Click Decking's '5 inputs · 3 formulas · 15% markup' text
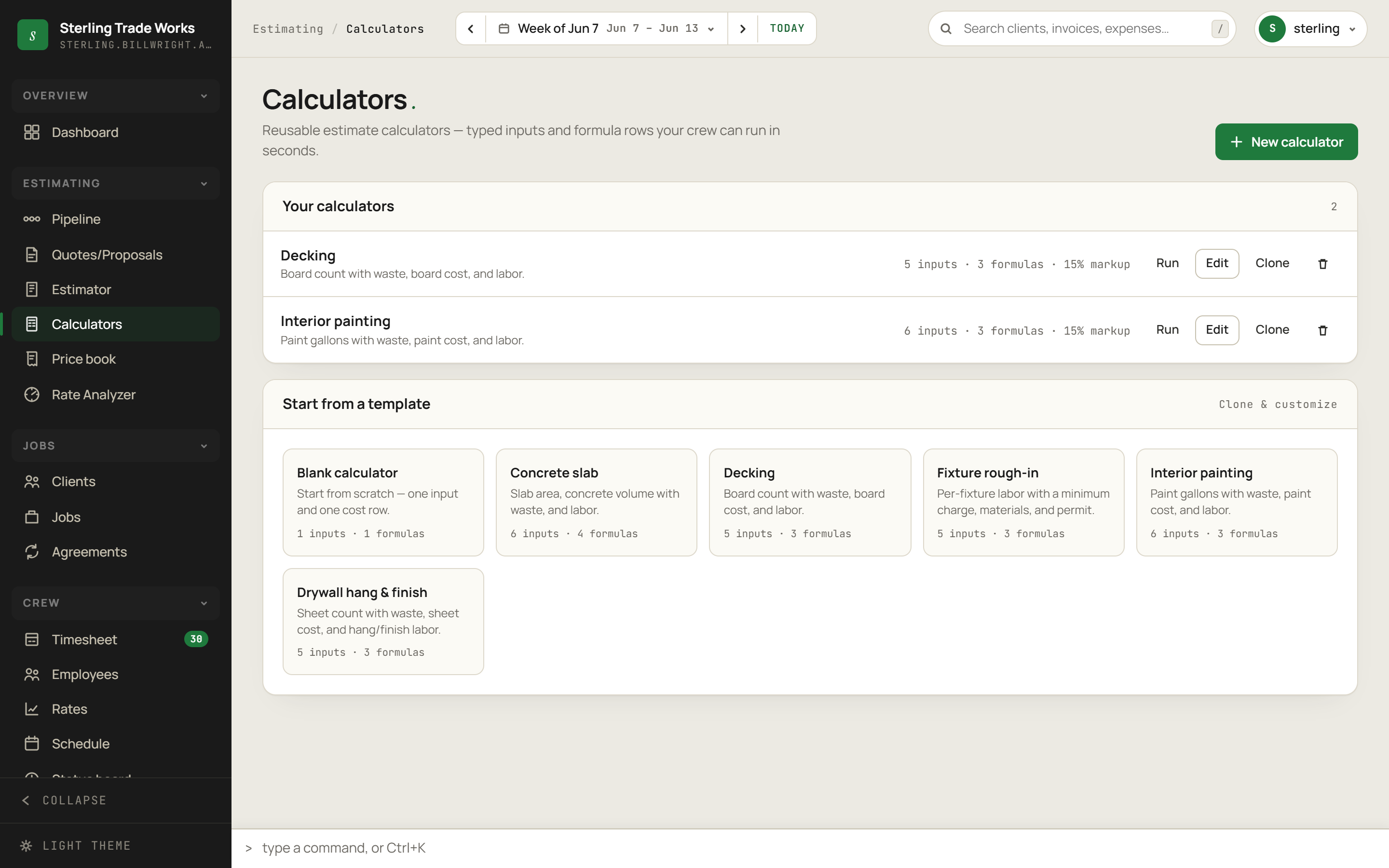Screen dimensions: 1389x868 pos(1017,264)
